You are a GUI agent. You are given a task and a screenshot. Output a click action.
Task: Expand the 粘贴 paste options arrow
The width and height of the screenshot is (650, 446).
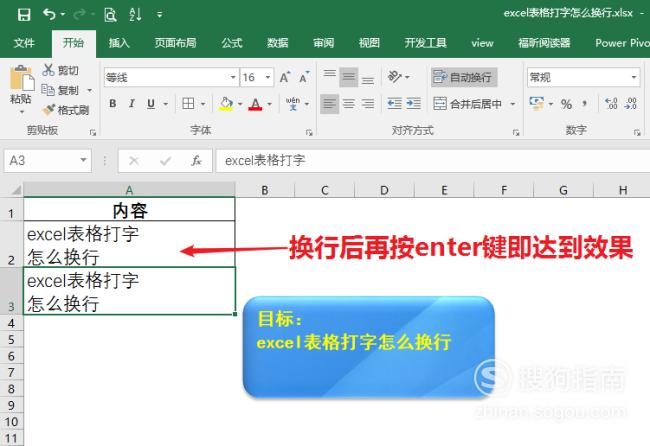point(22,112)
